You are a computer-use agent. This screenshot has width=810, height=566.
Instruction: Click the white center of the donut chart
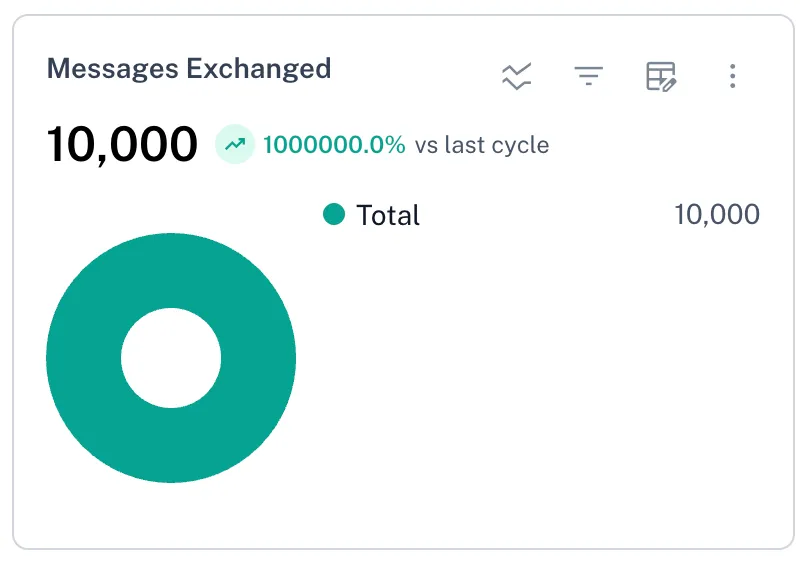click(171, 358)
